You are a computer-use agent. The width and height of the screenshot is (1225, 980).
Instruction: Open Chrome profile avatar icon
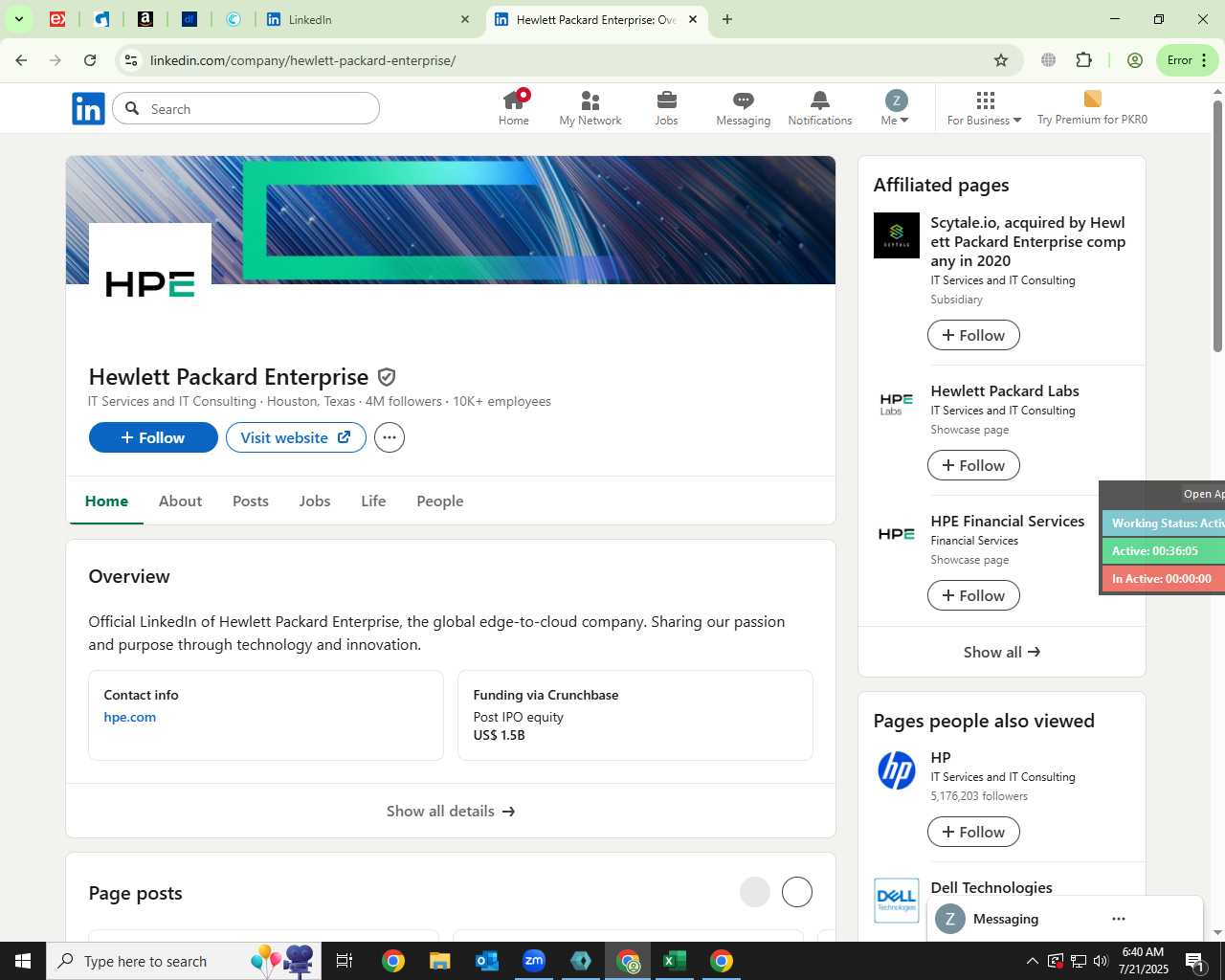tap(1135, 60)
